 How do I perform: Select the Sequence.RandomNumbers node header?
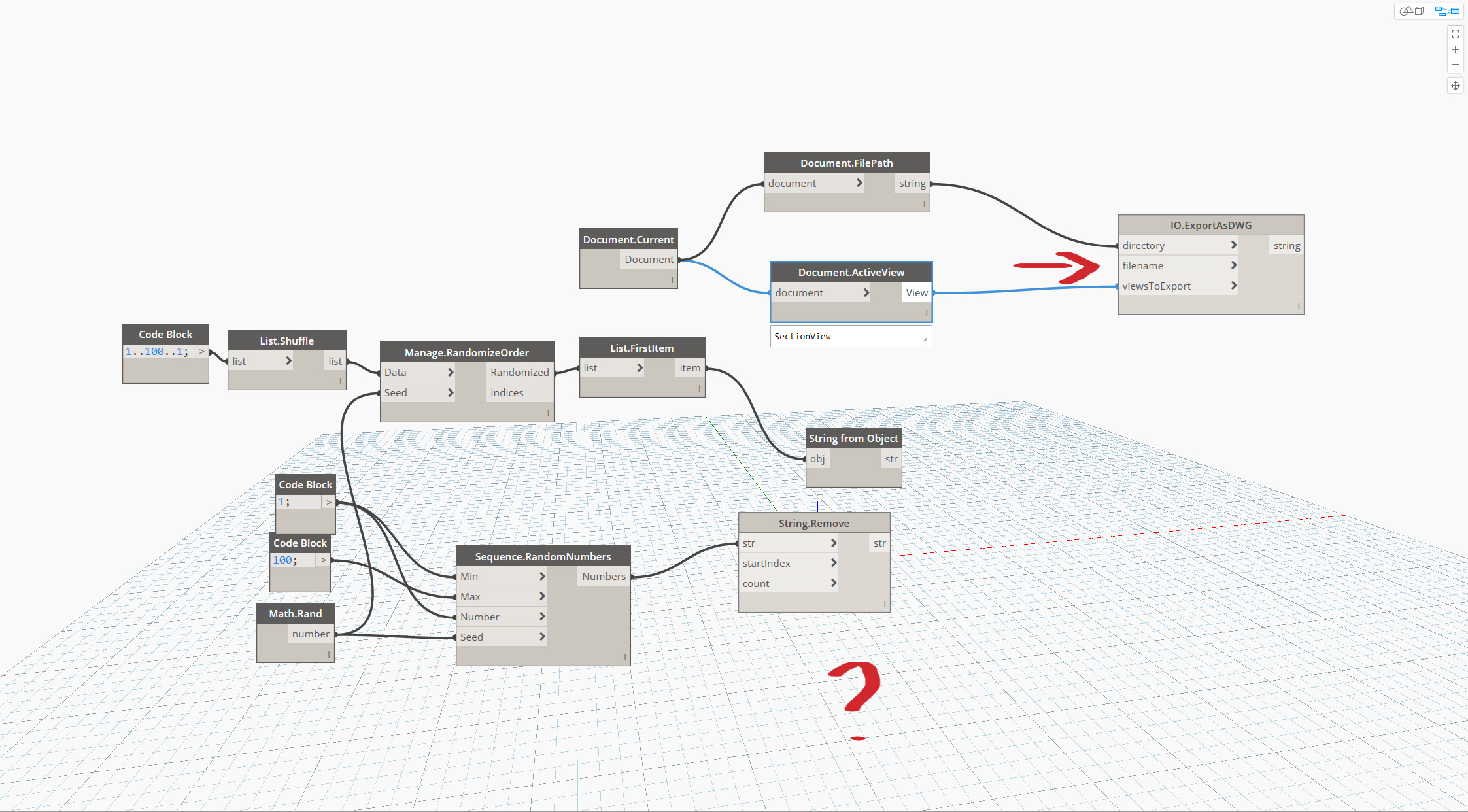pos(543,556)
